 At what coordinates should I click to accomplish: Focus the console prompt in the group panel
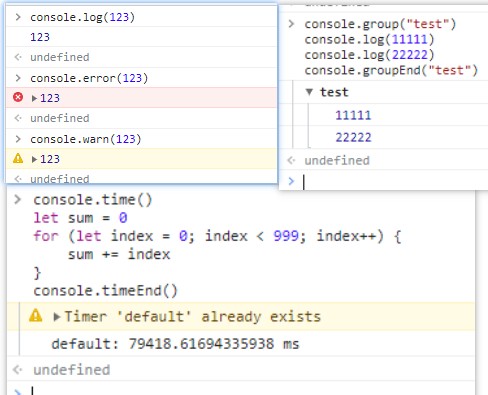[383, 181]
